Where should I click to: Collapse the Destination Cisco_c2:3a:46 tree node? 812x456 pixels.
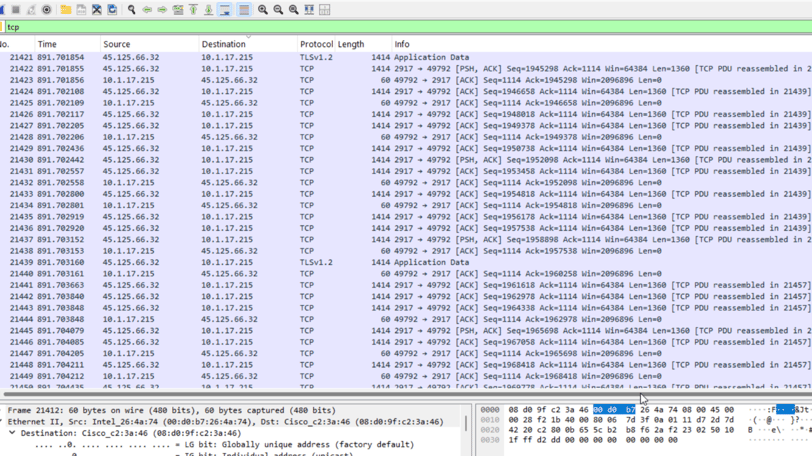(x=12, y=433)
